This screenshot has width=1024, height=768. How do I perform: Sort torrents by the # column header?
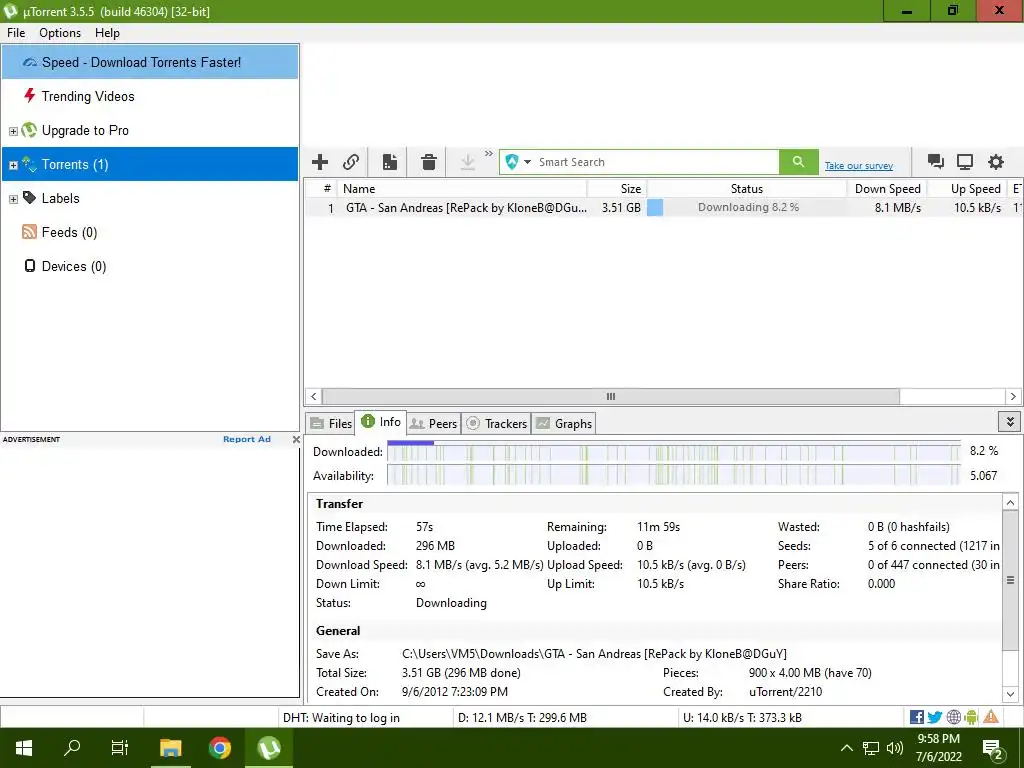[x=321, y=189]
